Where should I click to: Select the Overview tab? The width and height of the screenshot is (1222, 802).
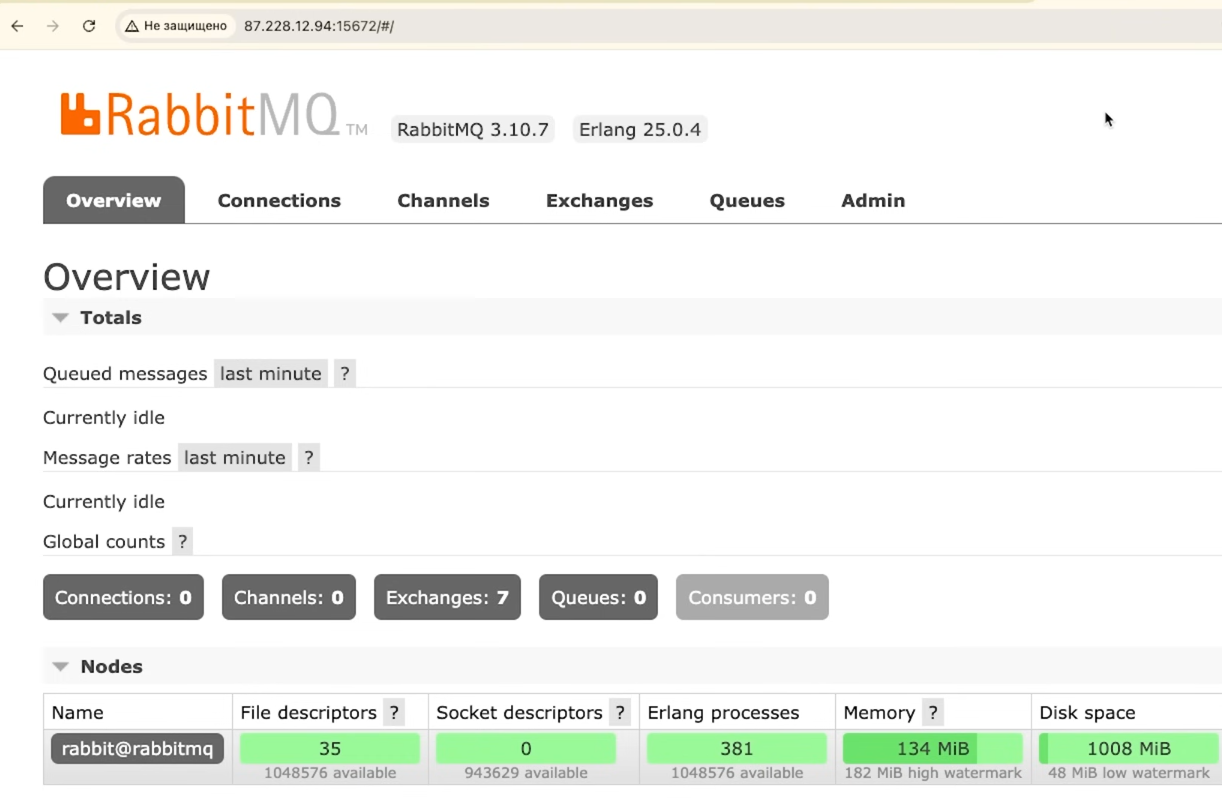[114, 200]
